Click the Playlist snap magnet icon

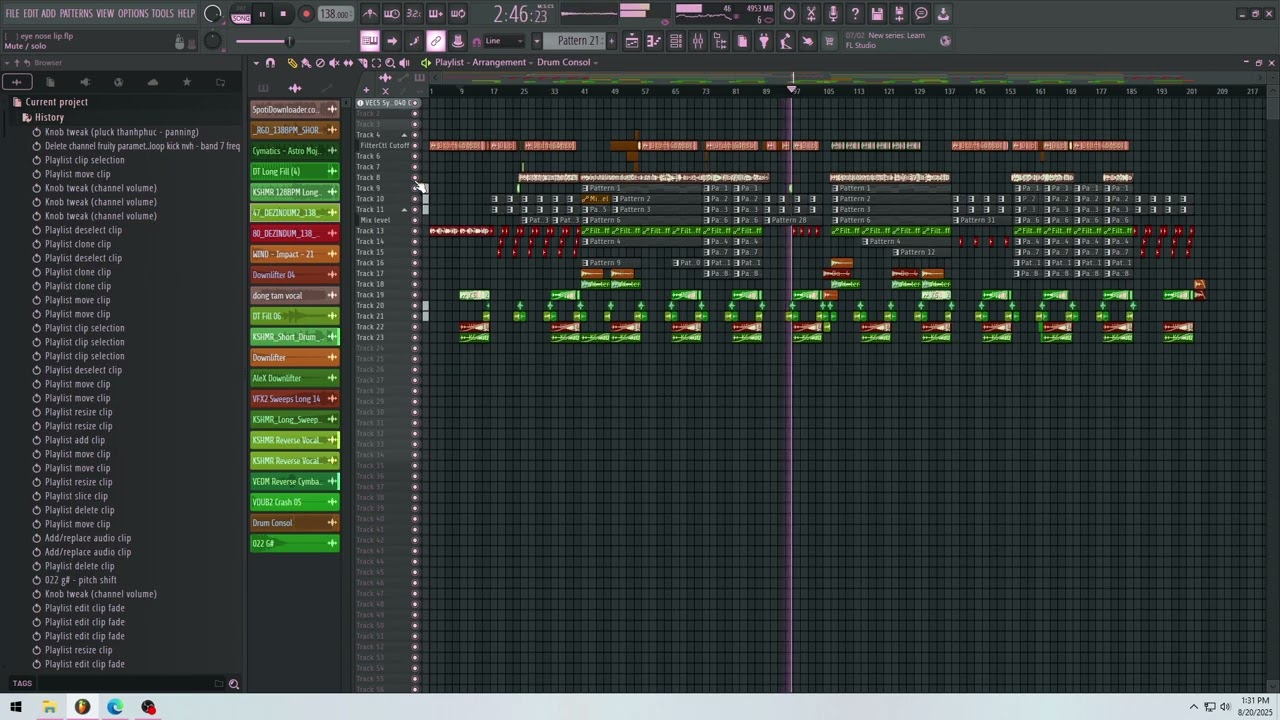coord(270,62)
